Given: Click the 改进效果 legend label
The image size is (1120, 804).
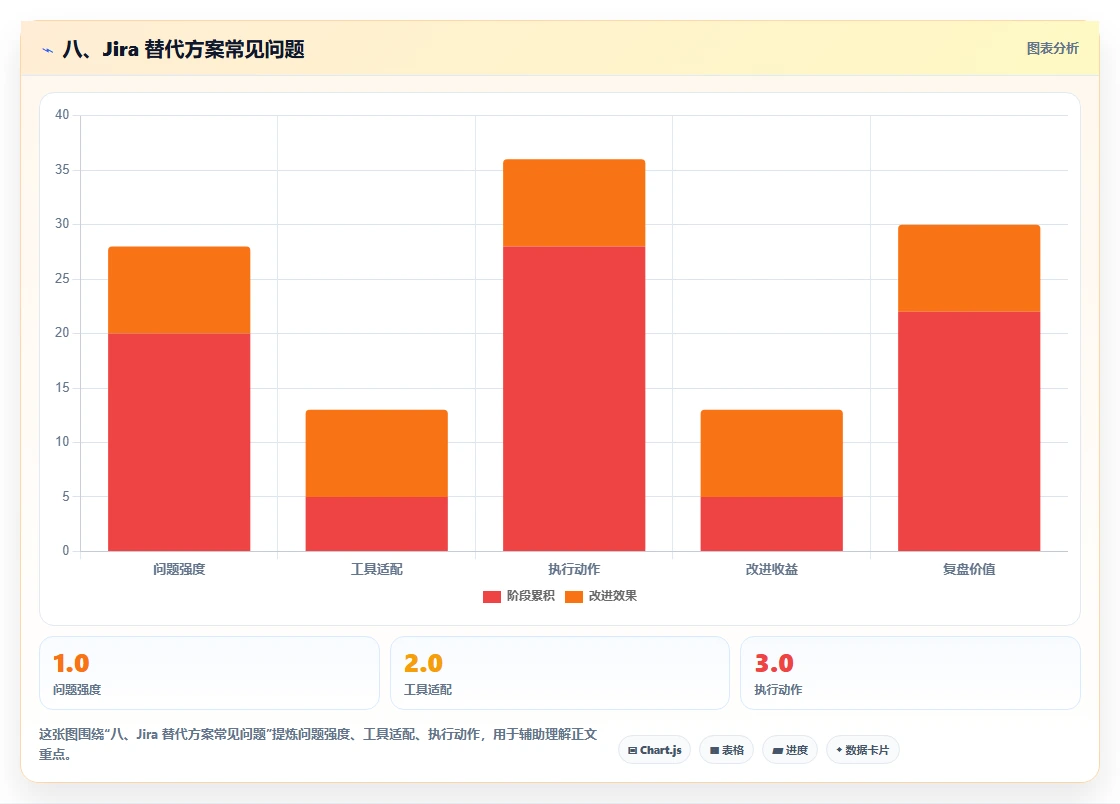Looking at the screenshot, I should tap(613, 596).
